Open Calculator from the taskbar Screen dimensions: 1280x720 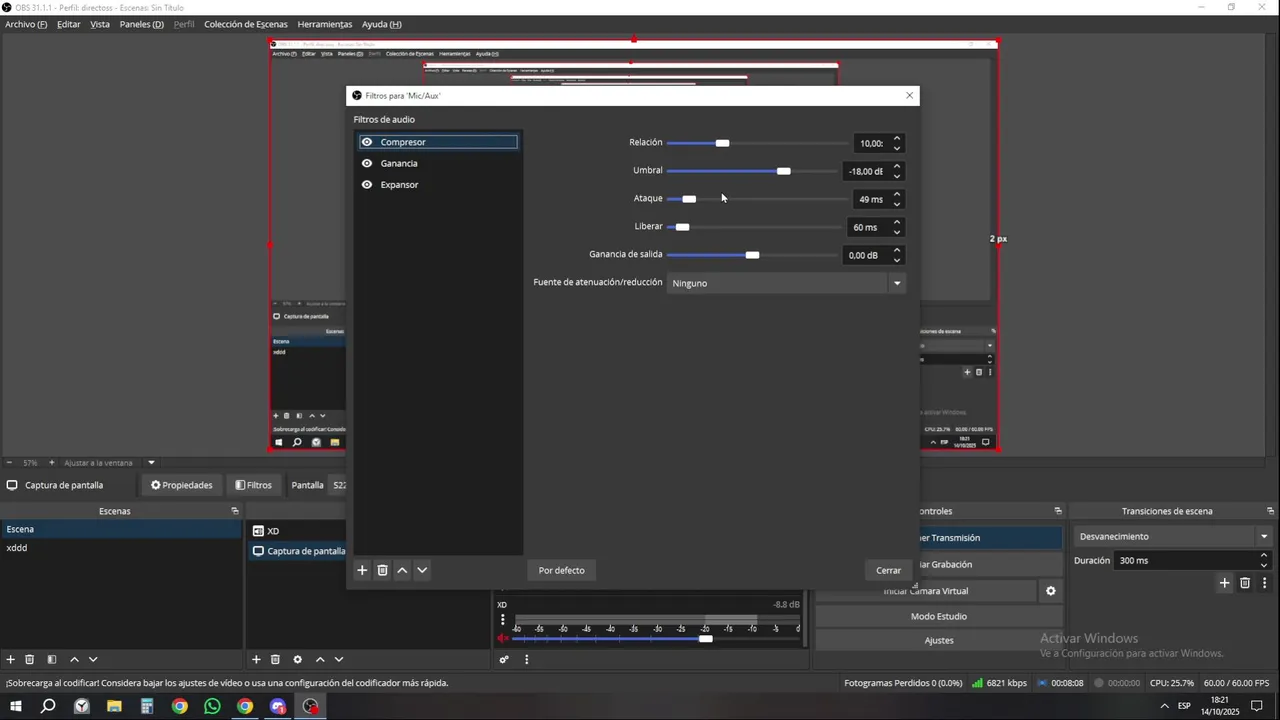pyautogui.click(x=146, y=706)
